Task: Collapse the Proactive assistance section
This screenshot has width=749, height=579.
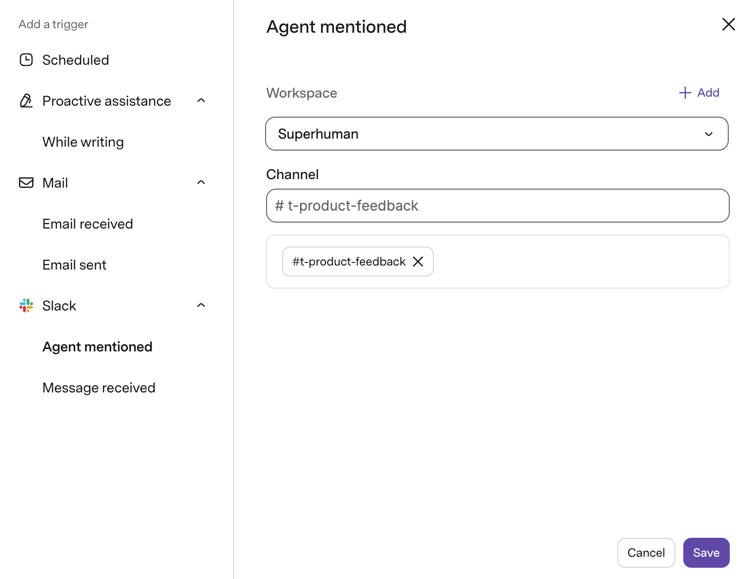Action: 201,101
